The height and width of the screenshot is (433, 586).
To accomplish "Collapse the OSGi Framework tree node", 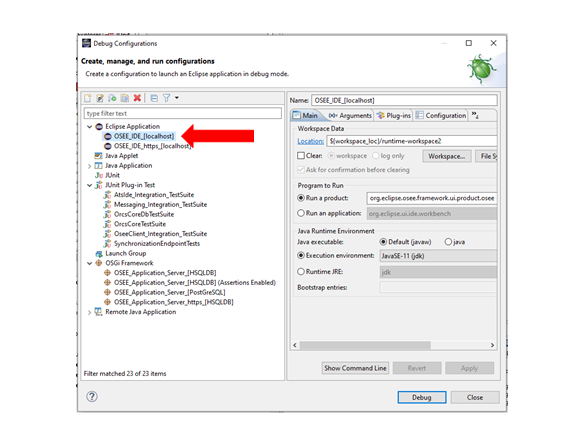I will pyautogui.click(x=89, y=263).
